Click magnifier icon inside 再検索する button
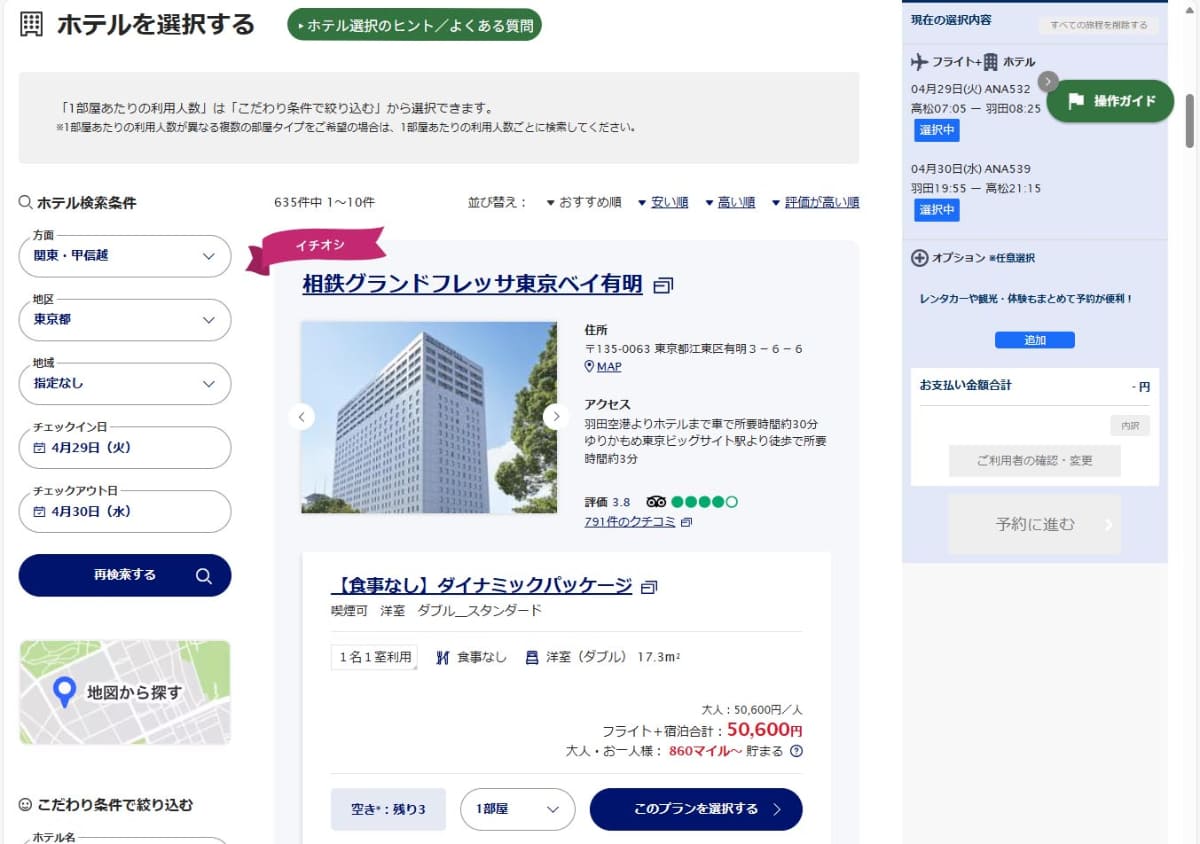Viewport: 1200px width, 844px height. tap(204, 575)
